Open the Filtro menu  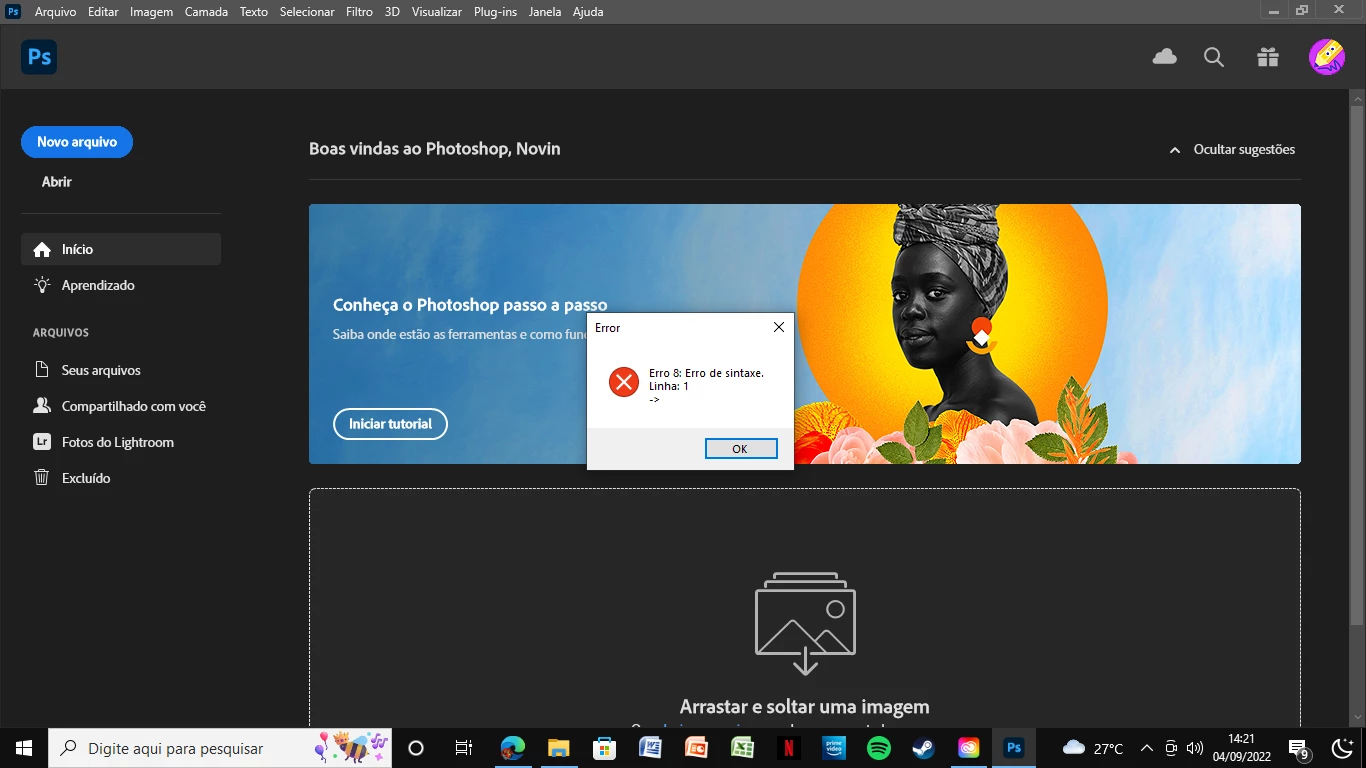[359, 12]
